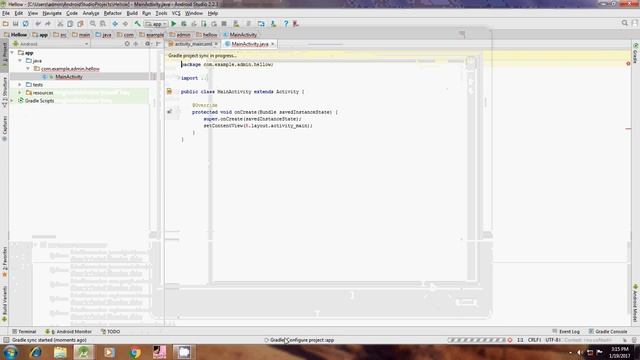Click the CRLF line separator indicator
This screenshot has height=360, width=640.
pyautogui.click(x=534, y=340)
